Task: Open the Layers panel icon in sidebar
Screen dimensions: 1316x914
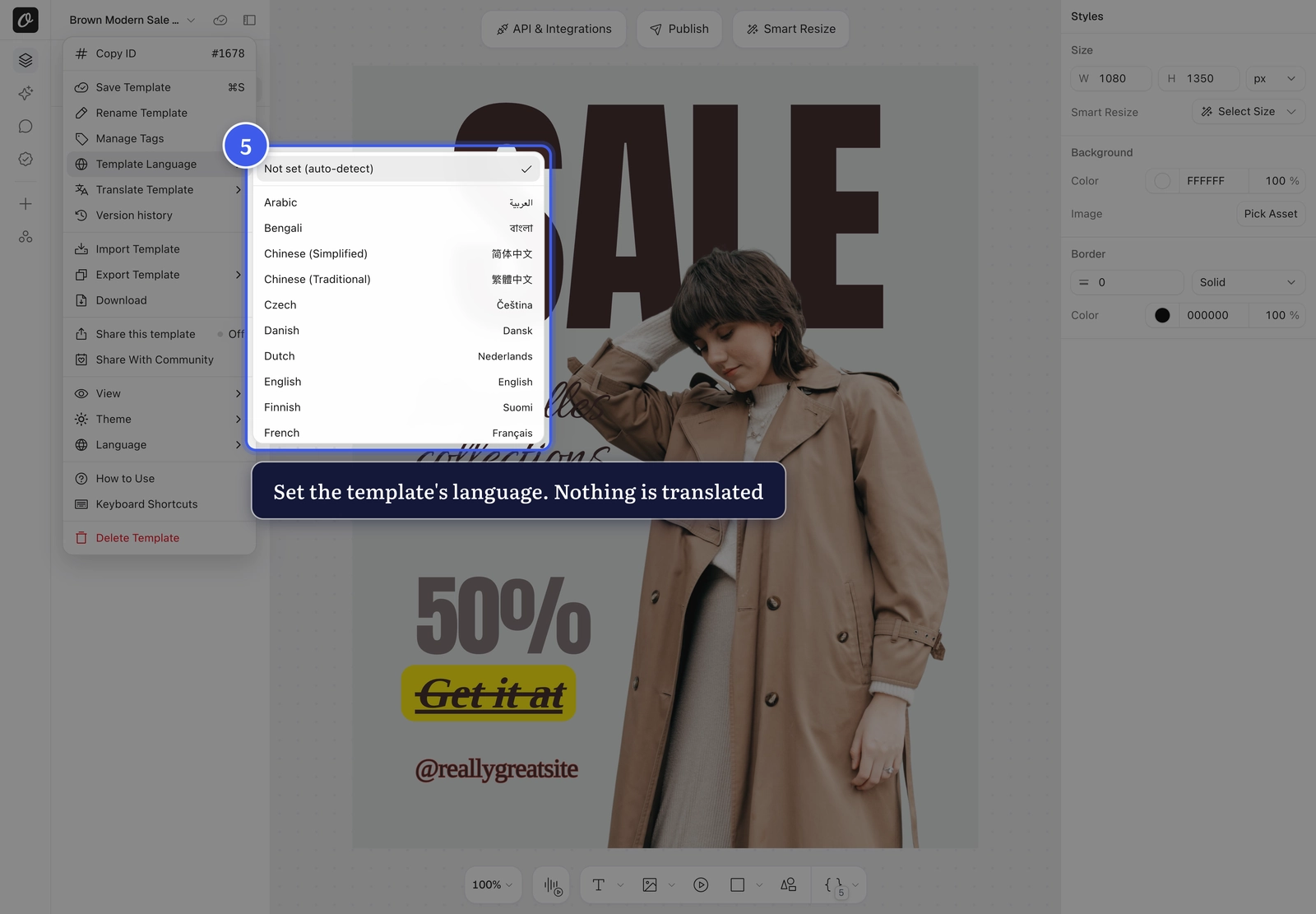Action: point(25,60)
